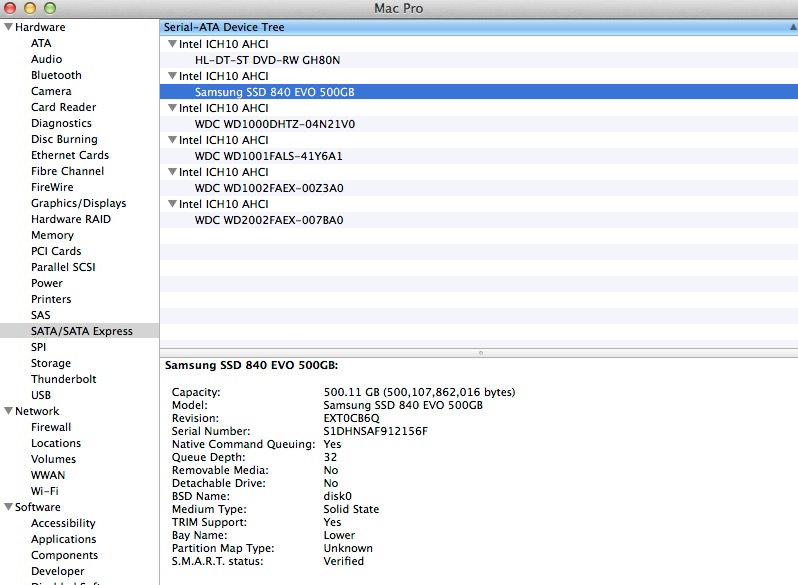This screenshot has height=585, width=798.
Task: Collapse the Intel ICH10 AHCI node above Samsung SSD
Action: [172, 76]
